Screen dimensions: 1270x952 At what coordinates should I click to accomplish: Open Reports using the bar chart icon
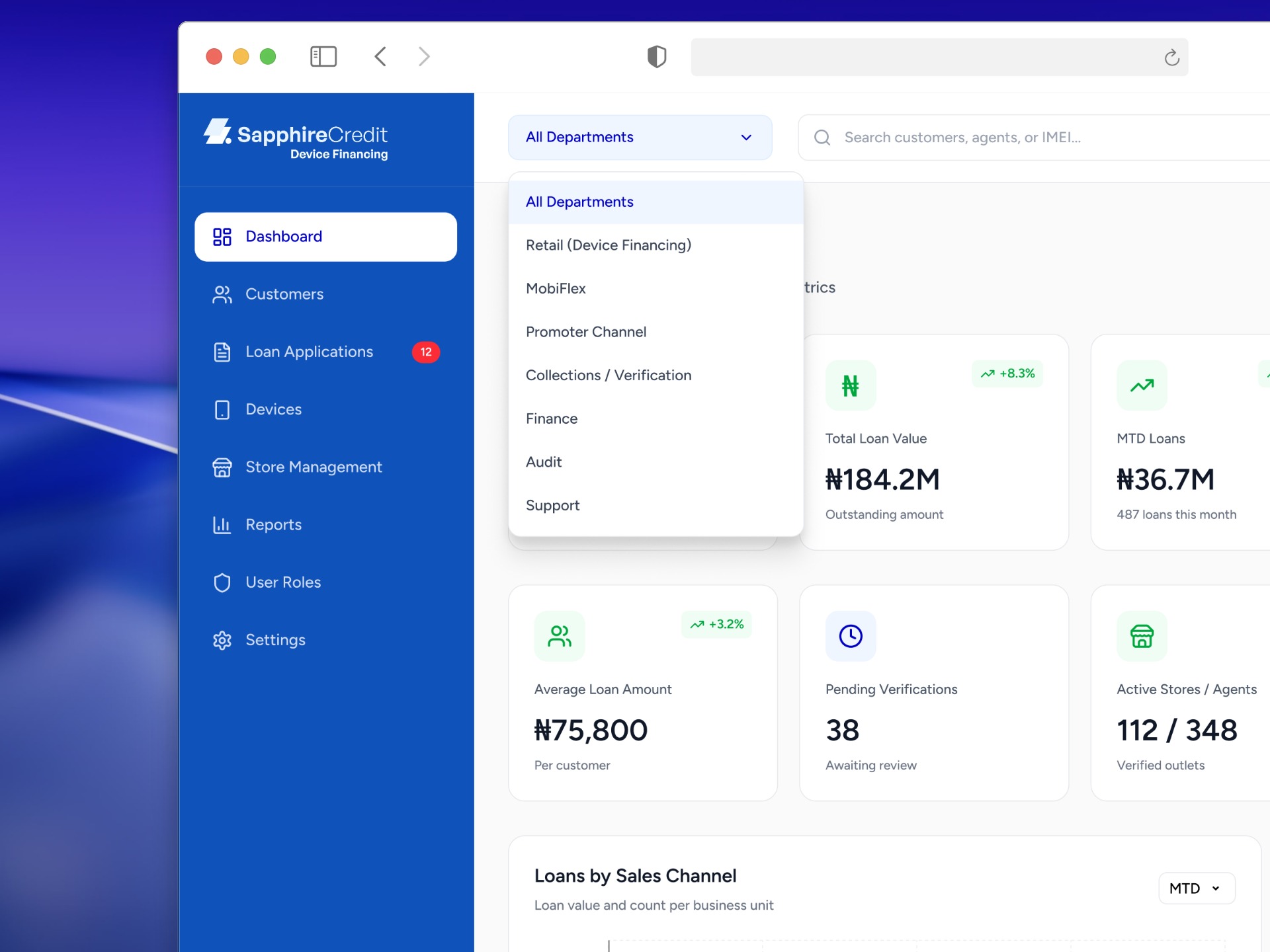(222, 524)
